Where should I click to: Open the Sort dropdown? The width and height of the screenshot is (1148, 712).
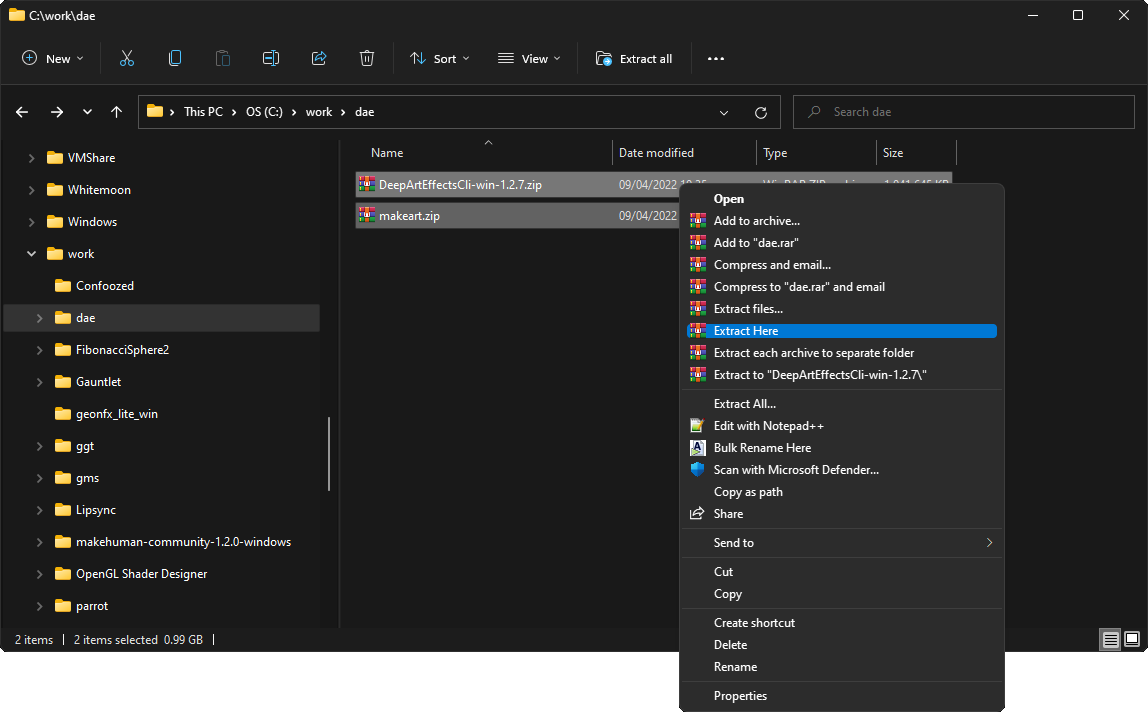439,59
